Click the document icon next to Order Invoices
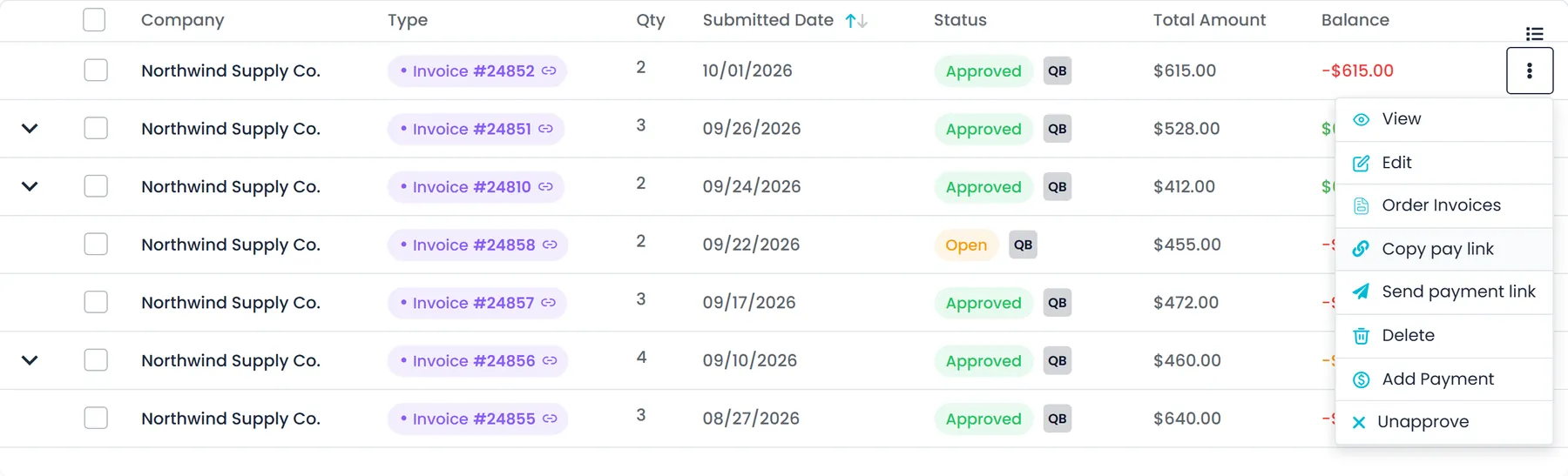Image resolution: width=1568 pixels, height=476 pixels. point(1361,206)
